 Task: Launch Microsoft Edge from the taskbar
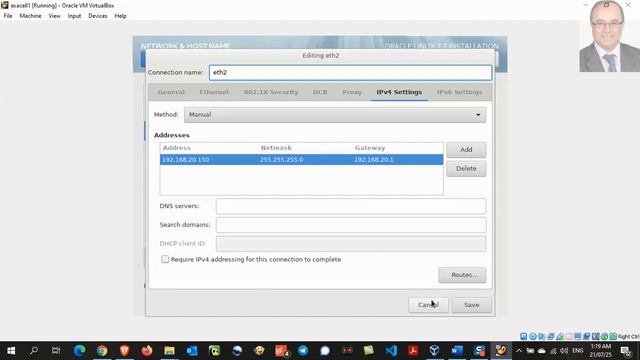pos(80,351)
